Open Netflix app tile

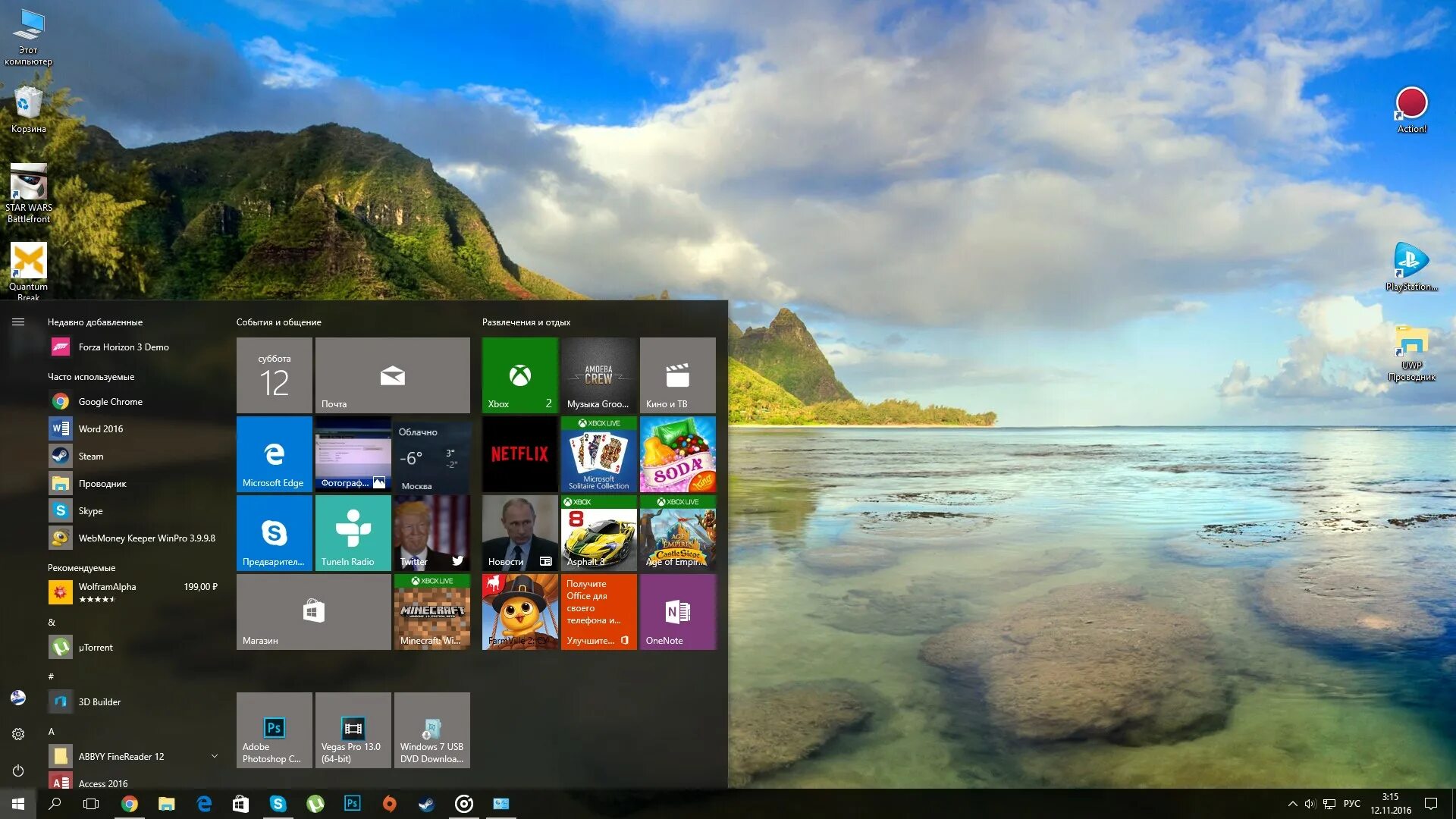pyautogui.click(x=518, y=453)
